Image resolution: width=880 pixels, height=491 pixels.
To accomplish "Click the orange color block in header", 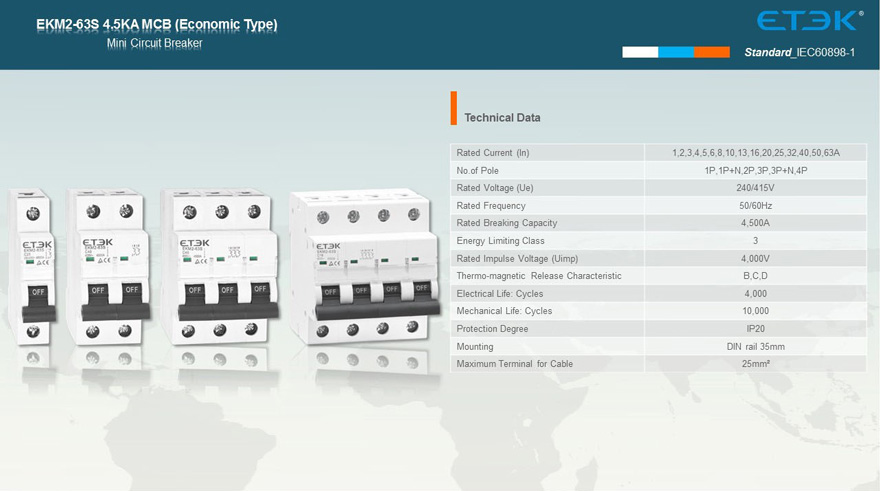I will point(712,52).
